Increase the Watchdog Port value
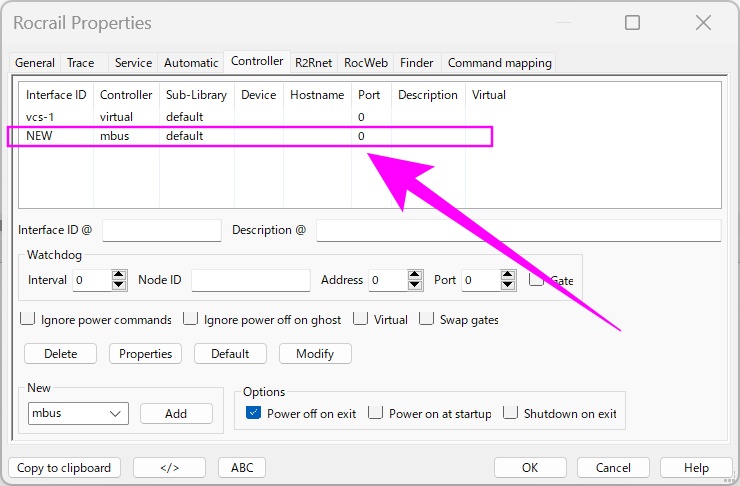Screen dimensions: 740x486 (x=508, y=275)
